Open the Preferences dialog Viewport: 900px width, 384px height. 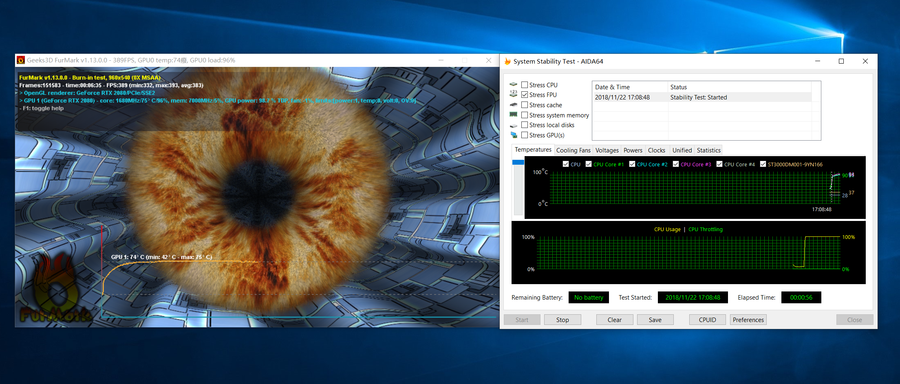point(748,320)
